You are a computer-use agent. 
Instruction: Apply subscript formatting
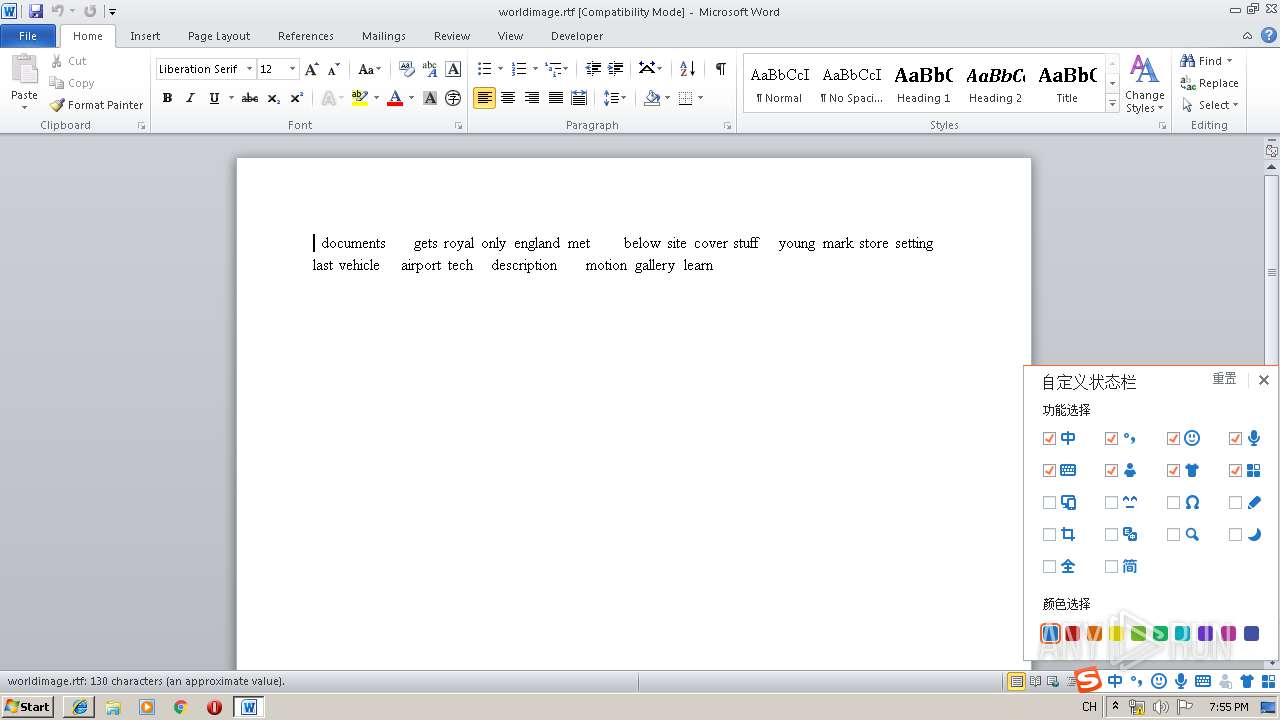pyautogui.click(x=274, y=98)
